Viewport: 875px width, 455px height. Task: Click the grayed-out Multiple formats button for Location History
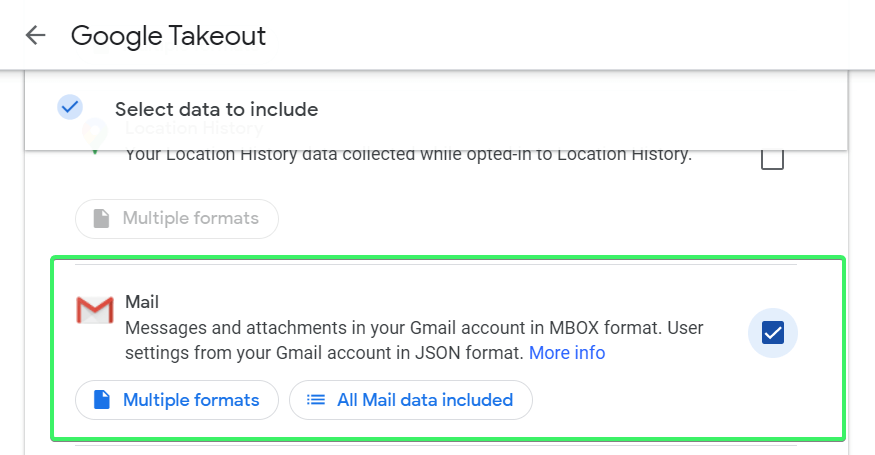177,218
